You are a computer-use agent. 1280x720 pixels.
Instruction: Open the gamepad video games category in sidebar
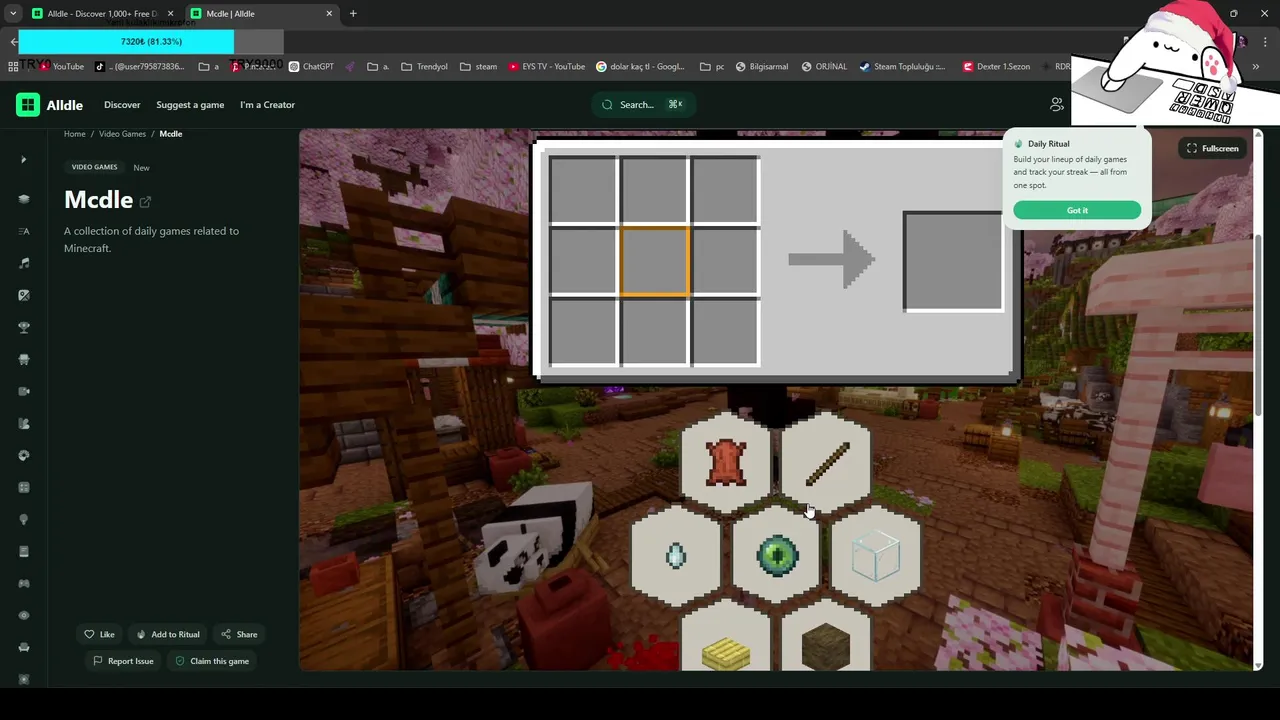click(x=24, y=583)
